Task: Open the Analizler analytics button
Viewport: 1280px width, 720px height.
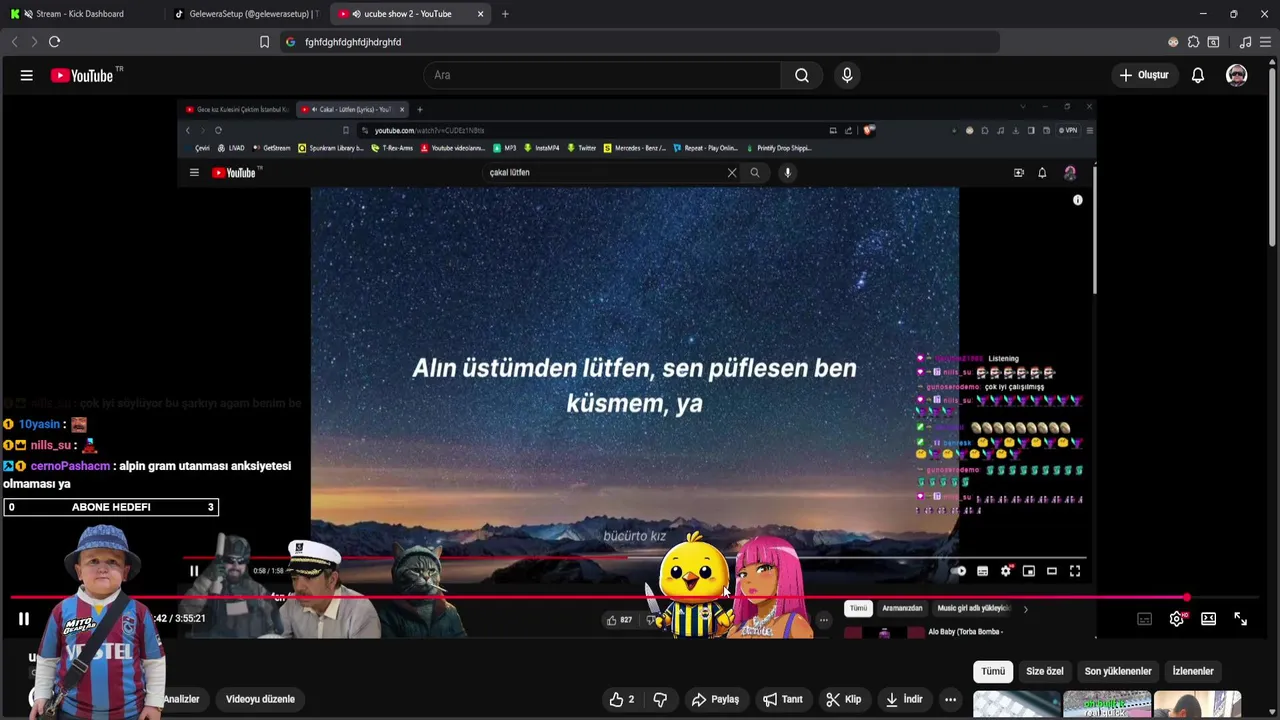Action: 181,699
